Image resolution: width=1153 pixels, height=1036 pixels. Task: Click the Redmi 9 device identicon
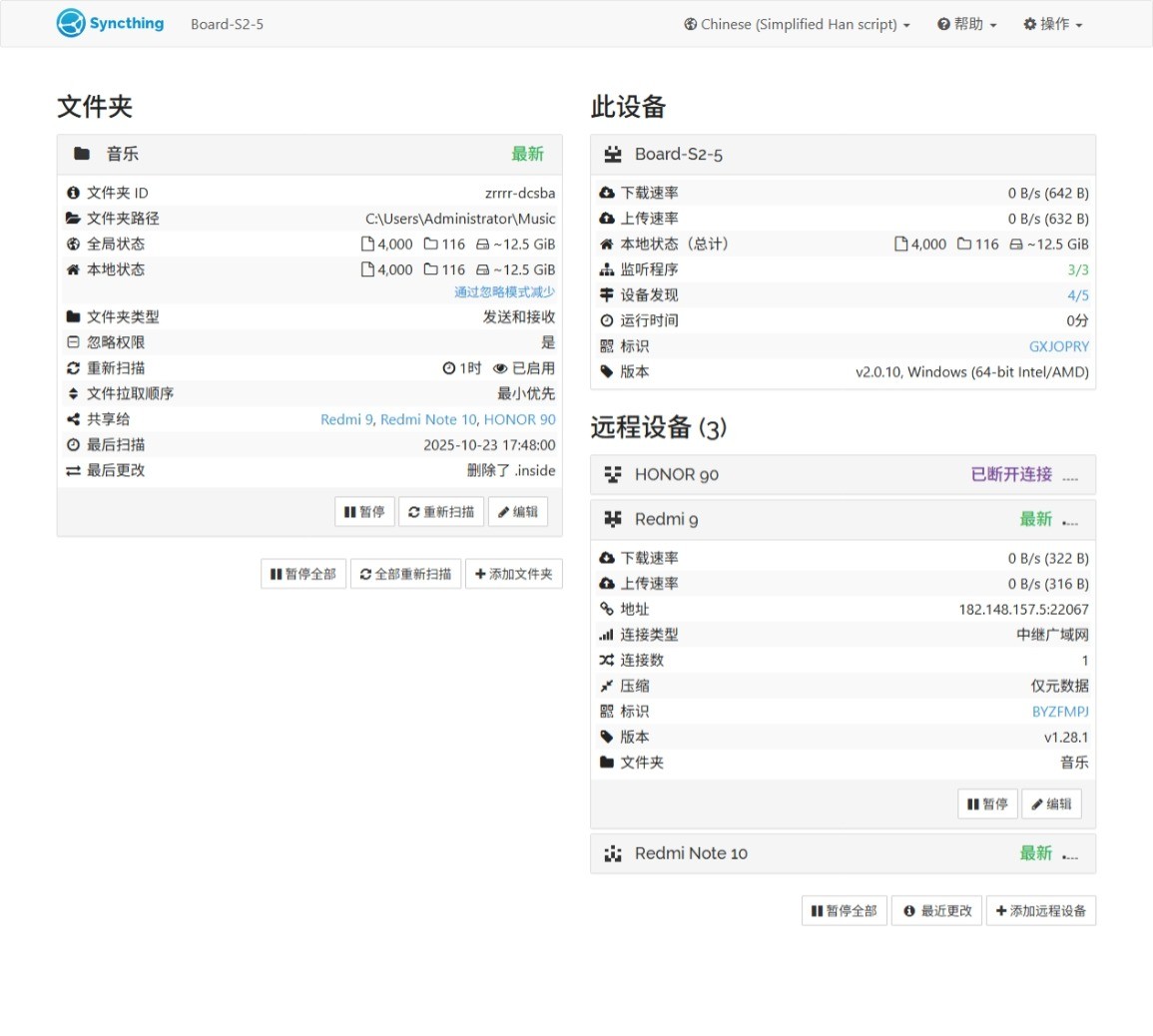613,519
